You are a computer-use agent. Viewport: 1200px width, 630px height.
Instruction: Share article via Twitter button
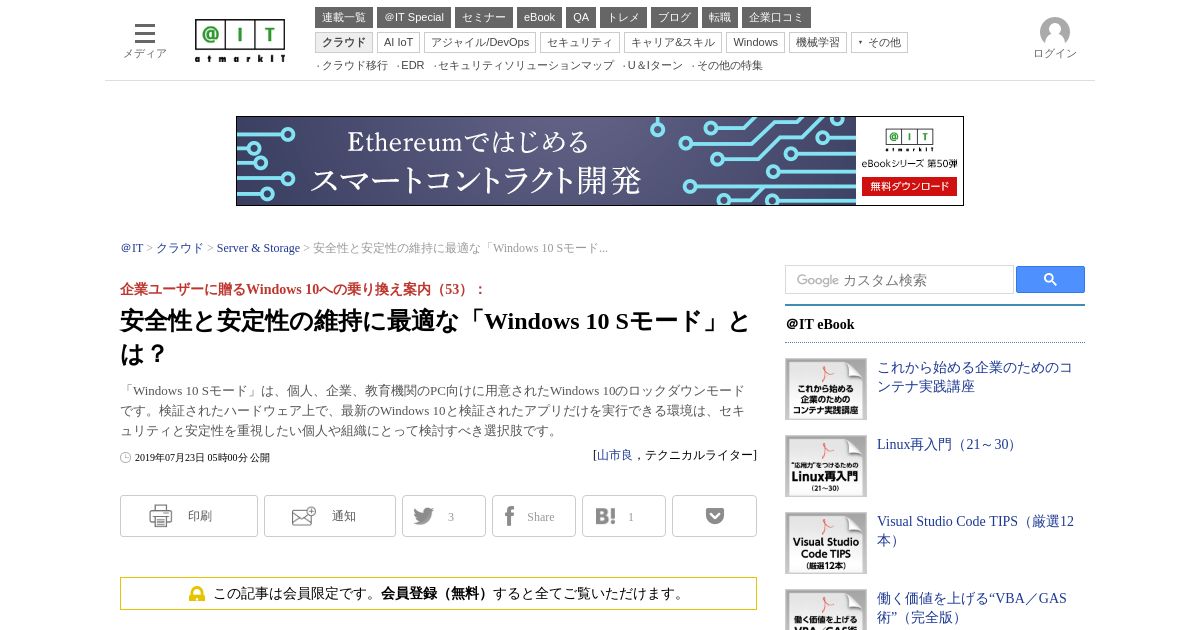click(x=444, y=516)
